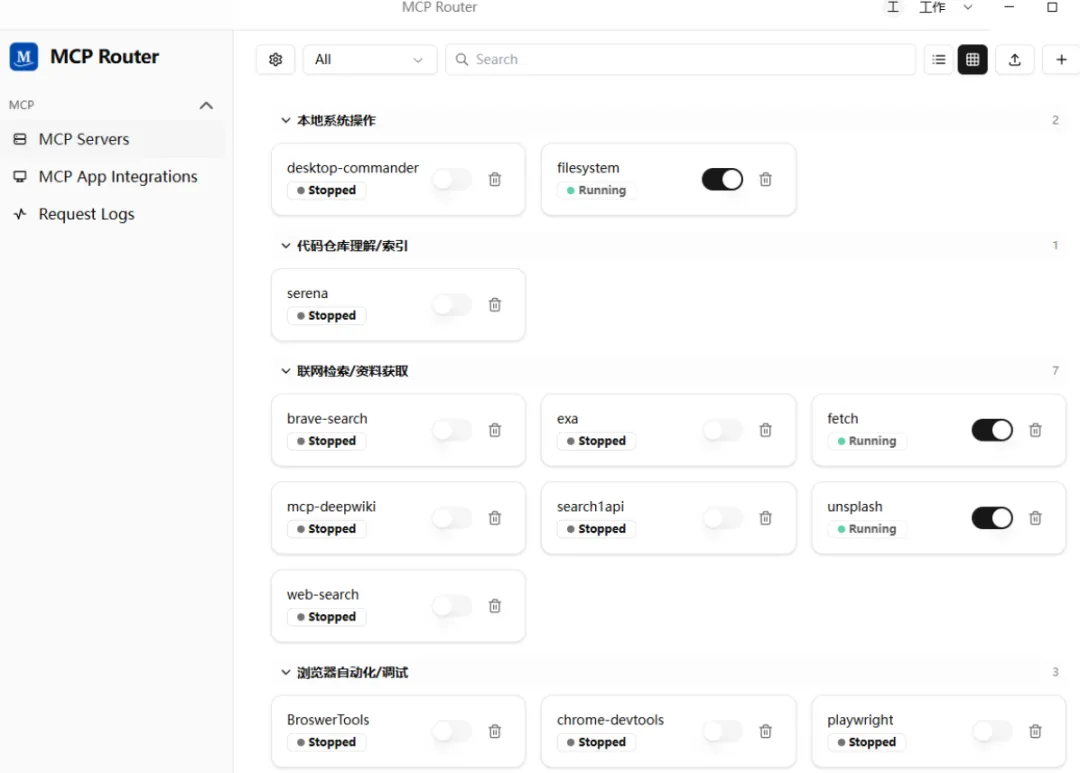Screen dimensions: 1080x773
Task: Enable the serena server toggle
Action: point(452,305)
